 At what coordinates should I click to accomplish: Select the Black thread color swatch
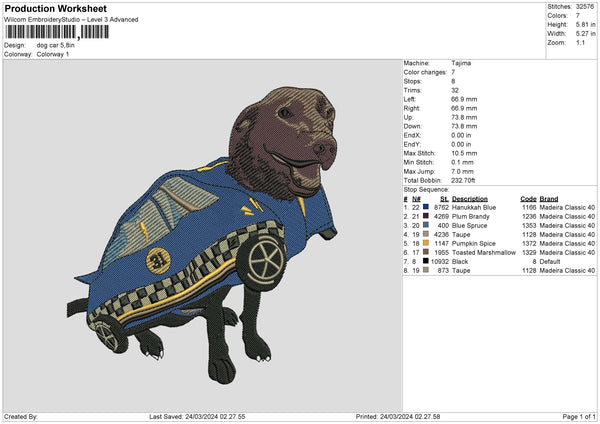(x=426, y=262)
